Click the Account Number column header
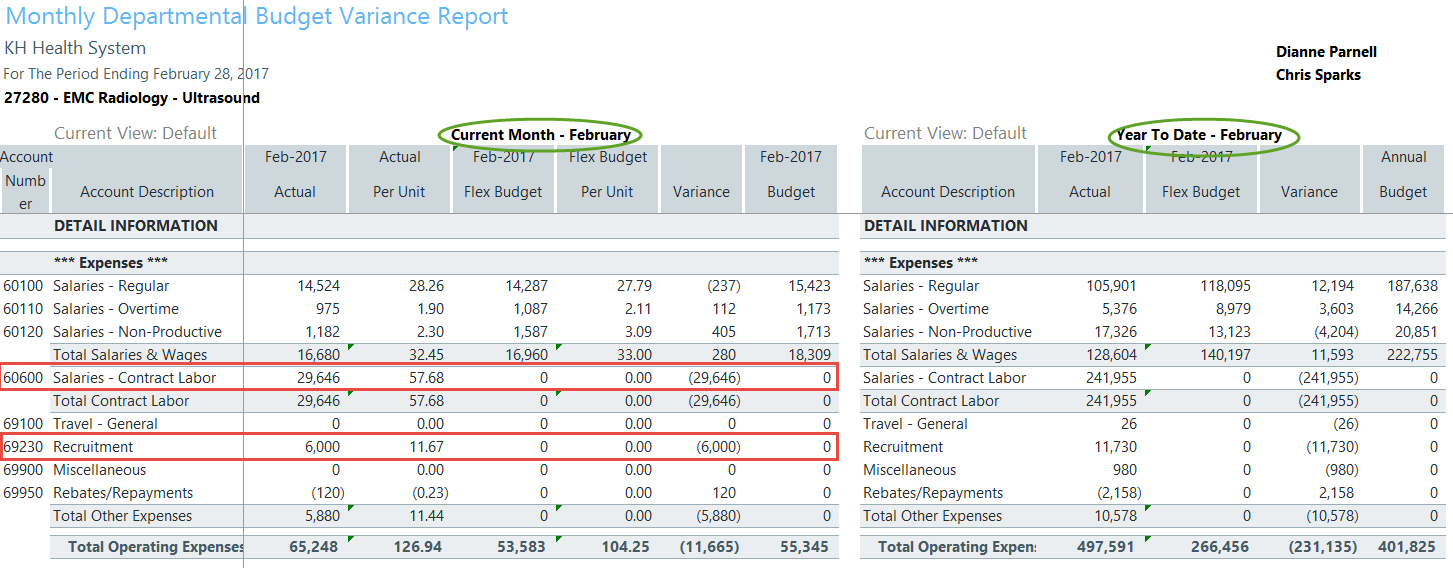1453x568 pixels. click(x=26, y=180)
